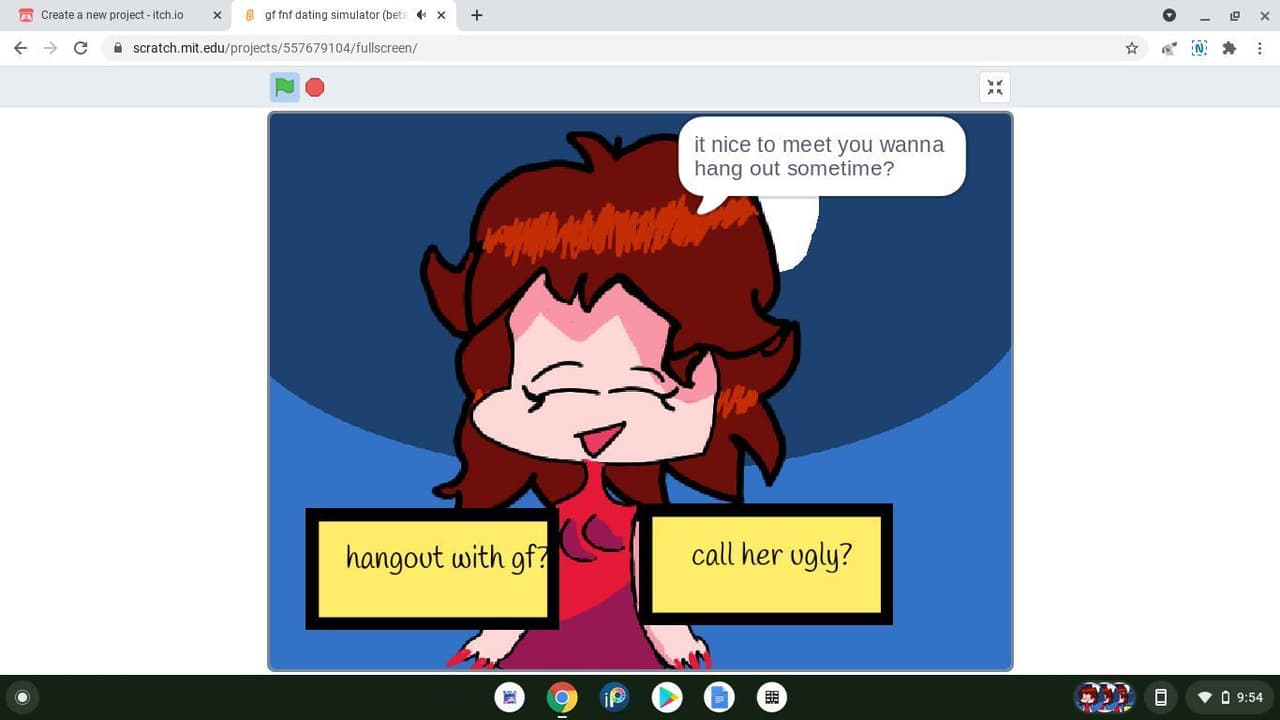
Task: Go back to the previous page
Action: [x=20, y=48]
